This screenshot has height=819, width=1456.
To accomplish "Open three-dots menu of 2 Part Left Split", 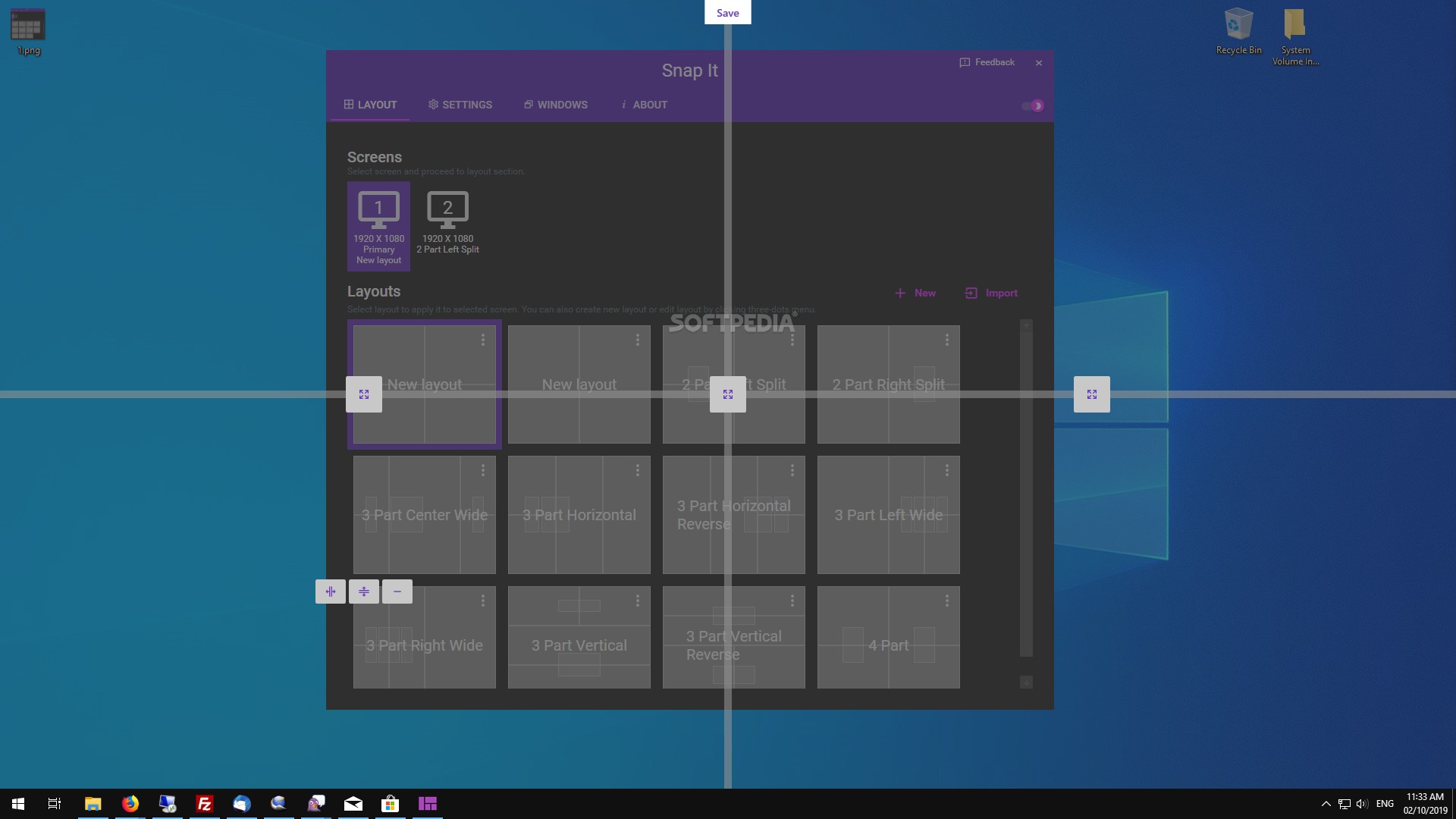I will 792,340.
